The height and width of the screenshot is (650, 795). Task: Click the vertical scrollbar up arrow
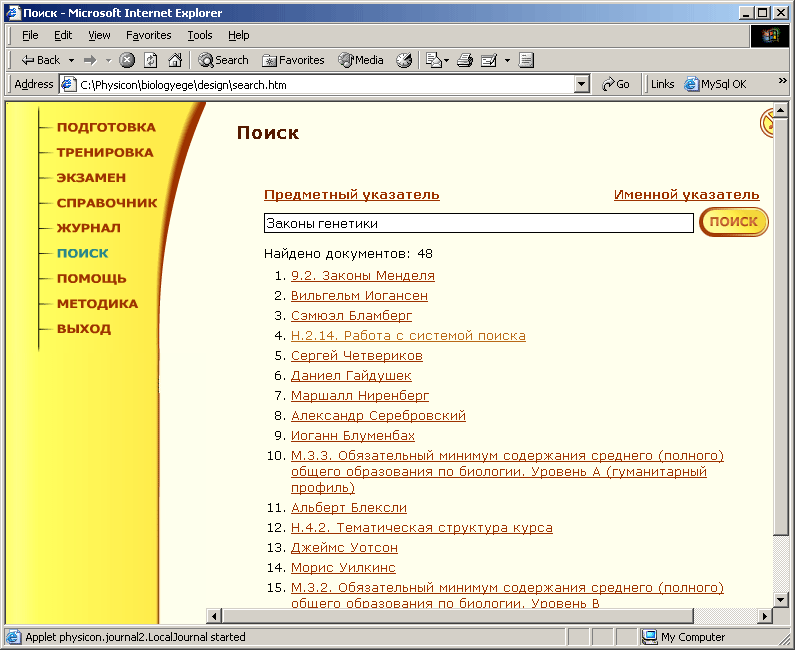pos(781,110)
